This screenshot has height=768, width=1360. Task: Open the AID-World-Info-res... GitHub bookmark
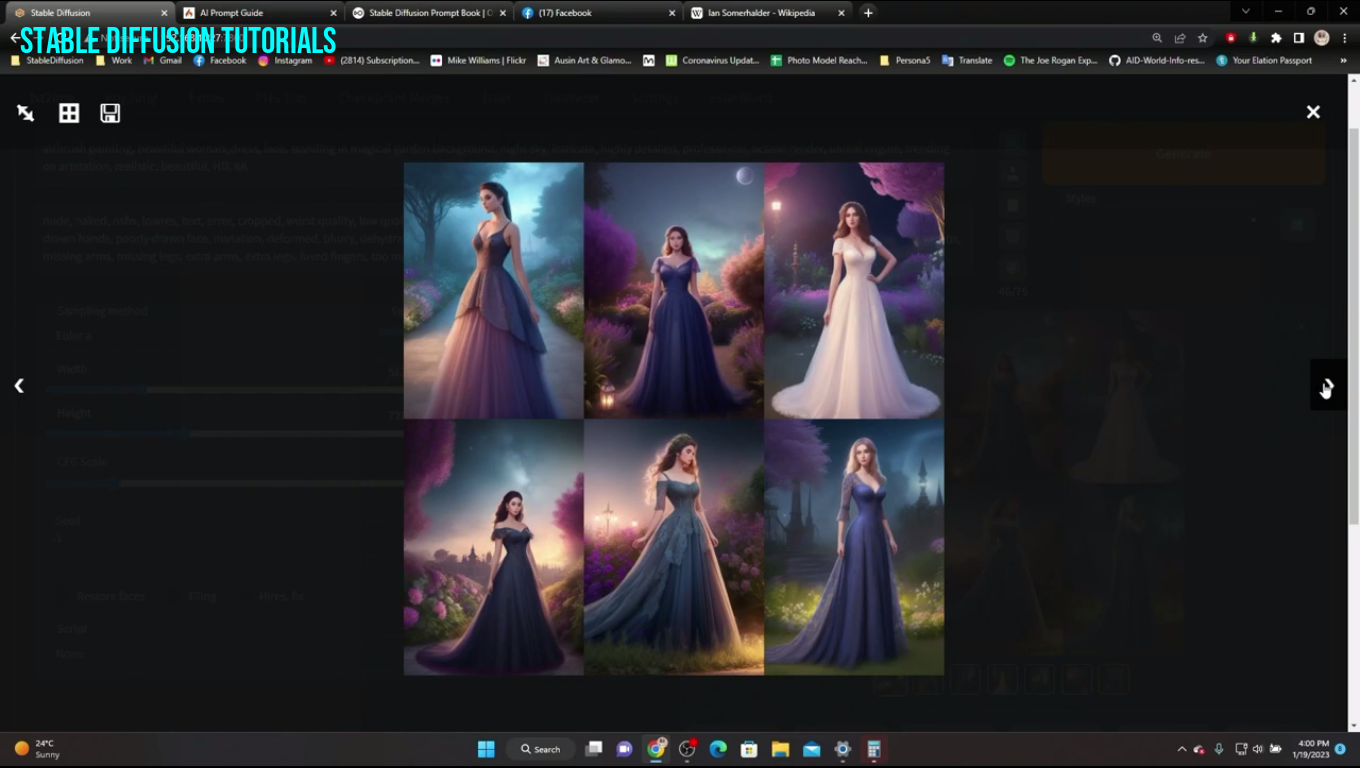point(1157,60)
